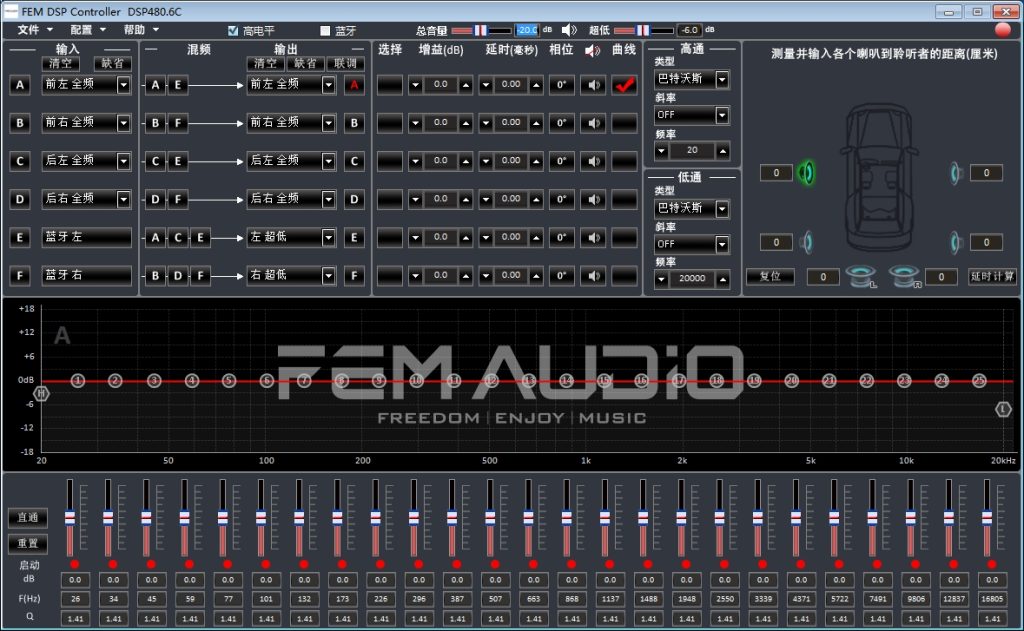1024x631 pixels.
Task: Select the green front-left speaker in car diagram
Action: click(807, 172)
